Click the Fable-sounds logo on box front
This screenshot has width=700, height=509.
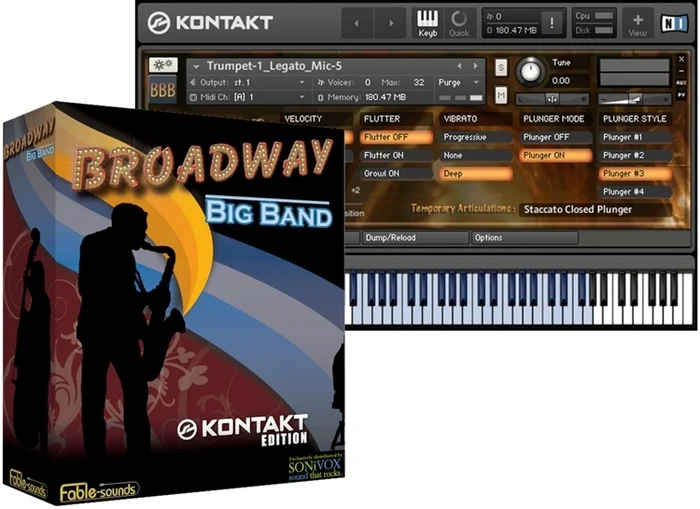(x=99, y=491)
